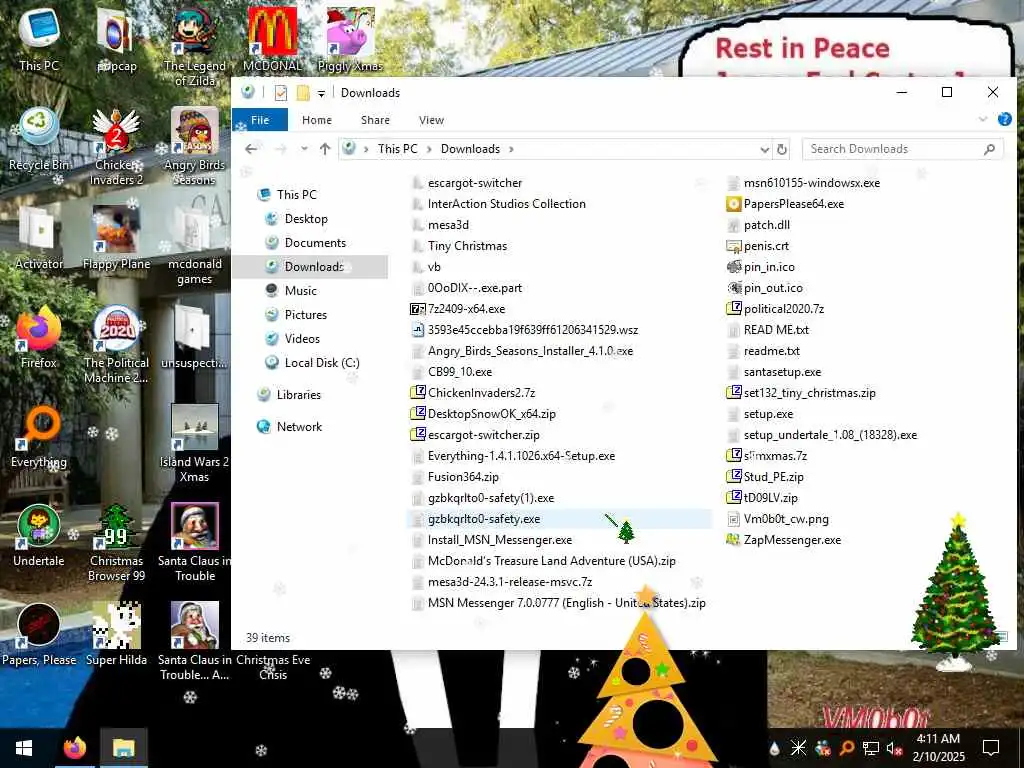Select the escargot-switcher folder
Screen dimensions: 1024x768
coord(475,184)
